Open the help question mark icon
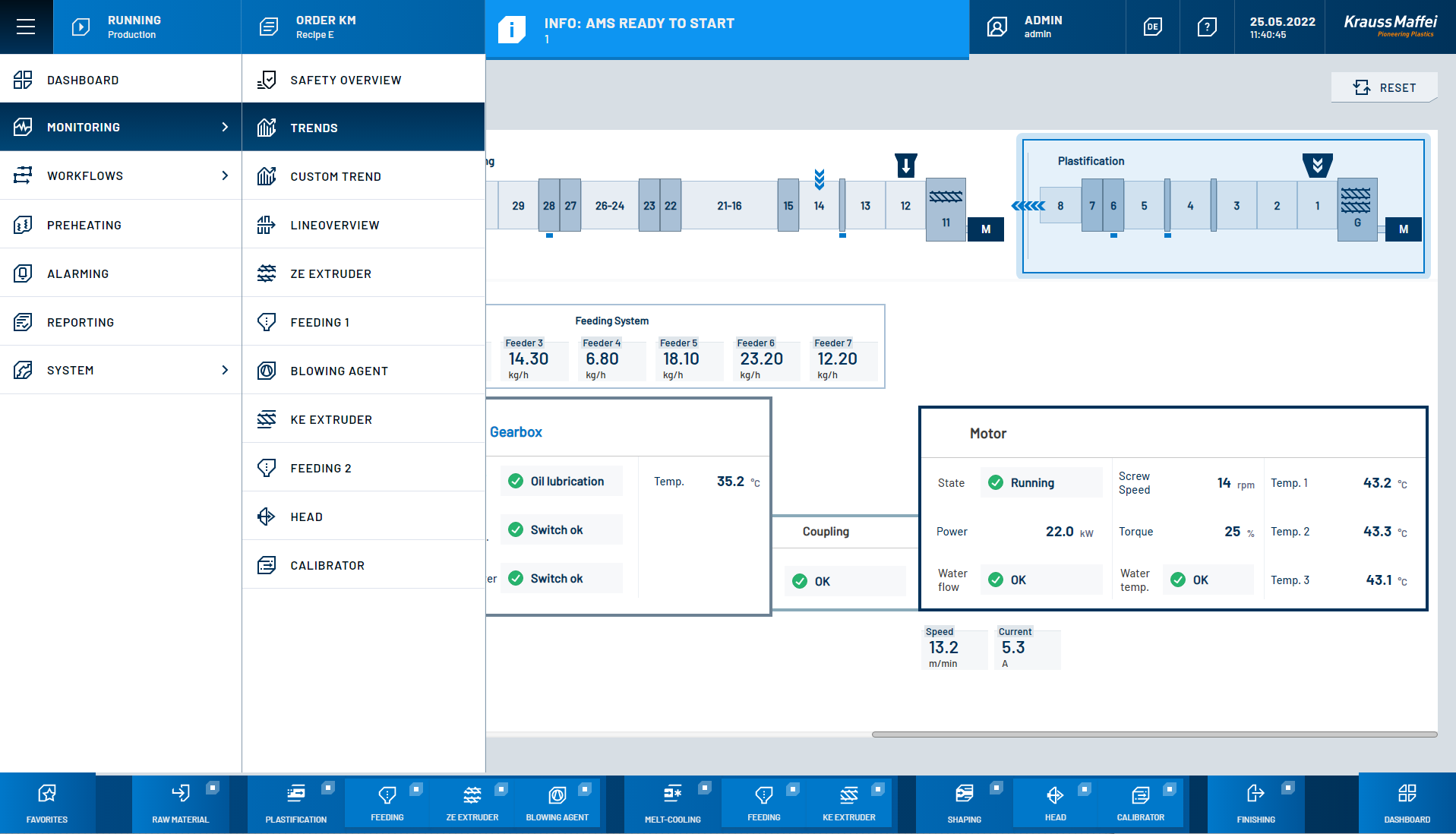Image resolution: width=1456 pixels, height=834 pixels. tap(1206, 27)
